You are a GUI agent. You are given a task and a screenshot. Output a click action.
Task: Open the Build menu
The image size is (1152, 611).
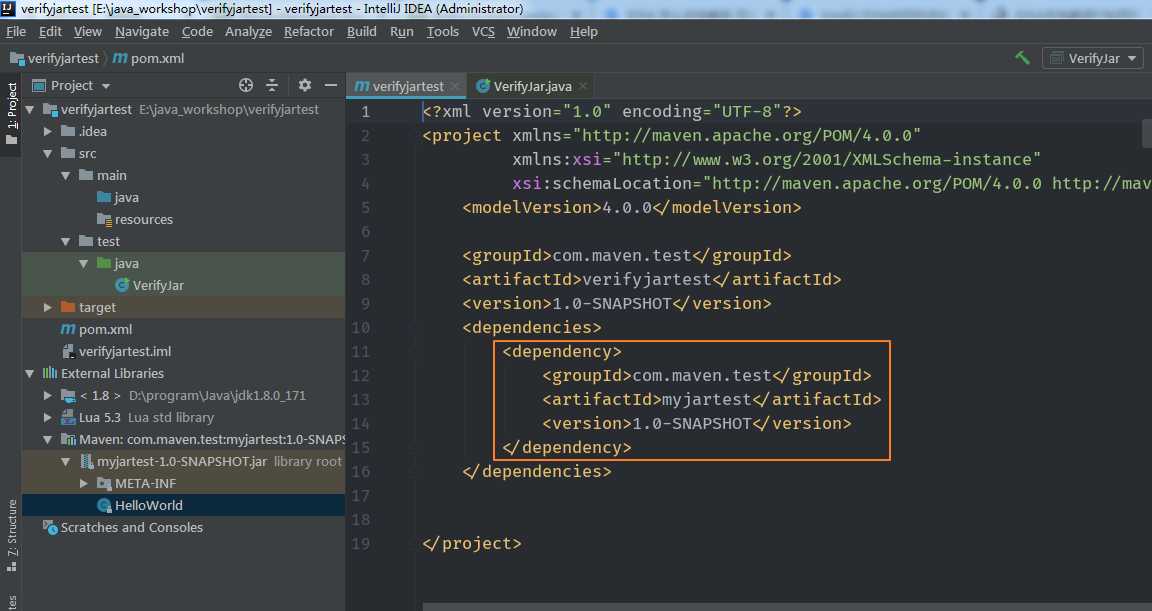(361, 32)
